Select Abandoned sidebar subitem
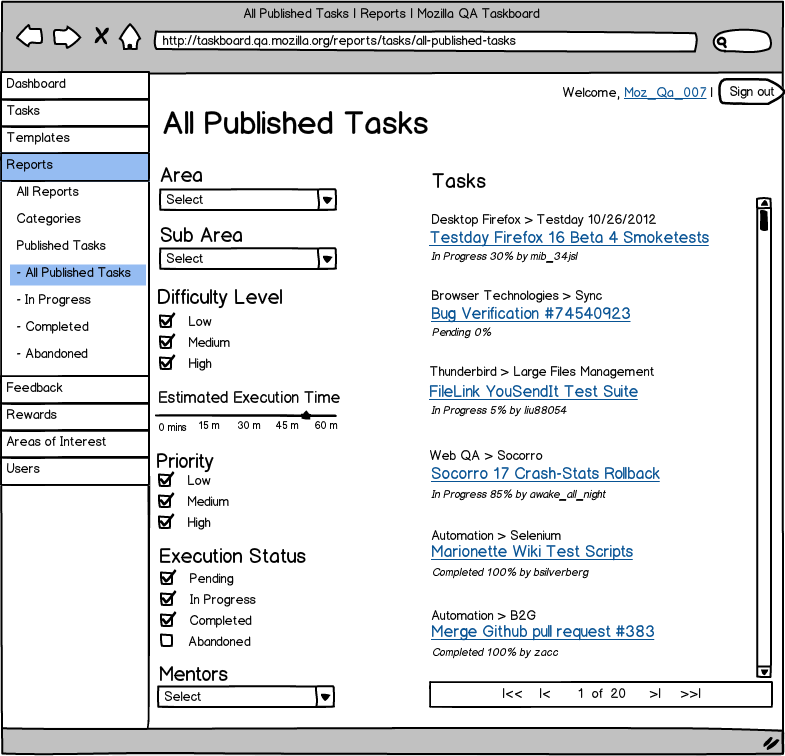The height and width of the screenshot is (756, 785). [x=52, y=353]
